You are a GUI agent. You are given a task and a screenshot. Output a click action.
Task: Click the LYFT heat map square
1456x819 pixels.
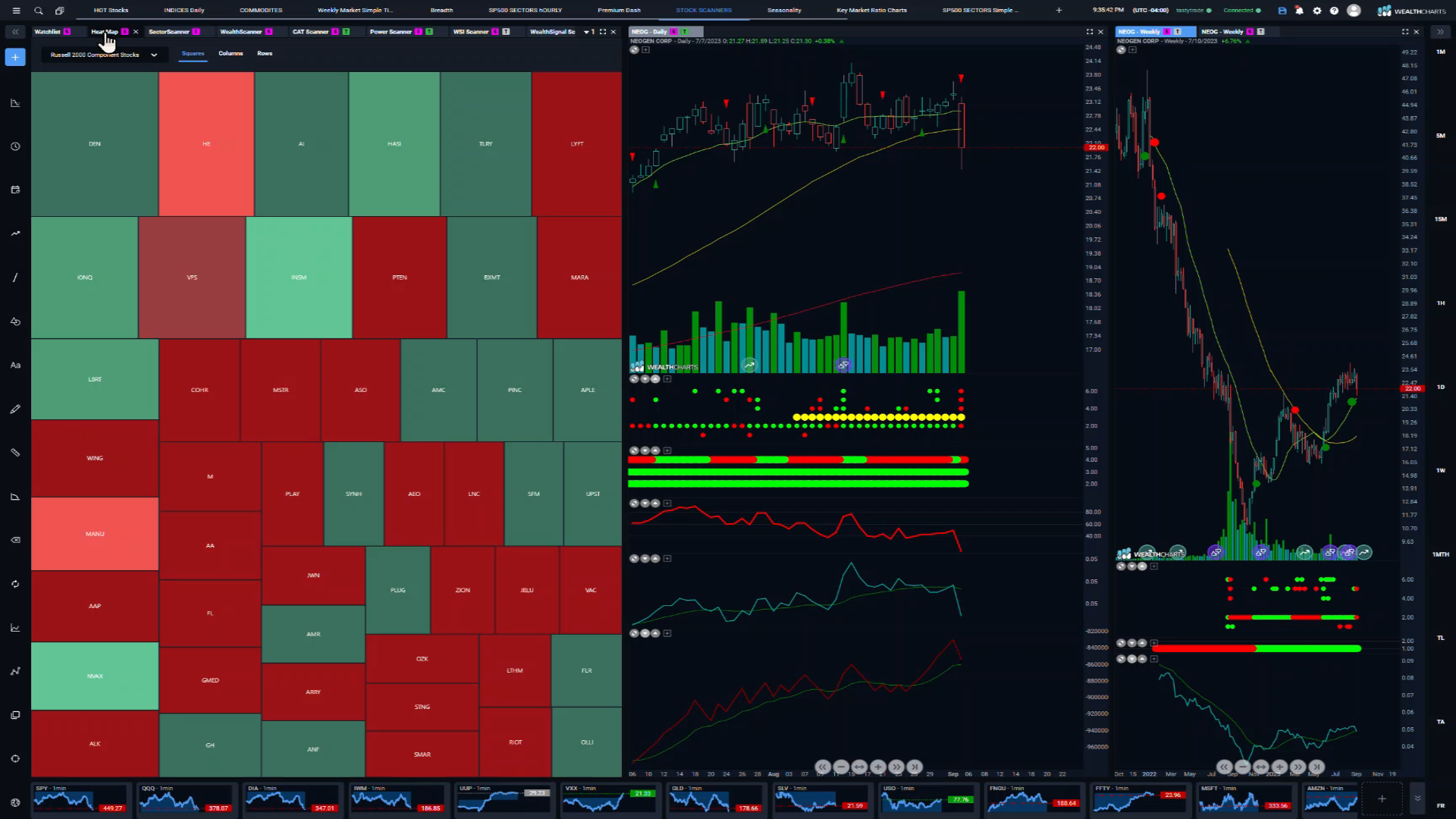point(577,144)
